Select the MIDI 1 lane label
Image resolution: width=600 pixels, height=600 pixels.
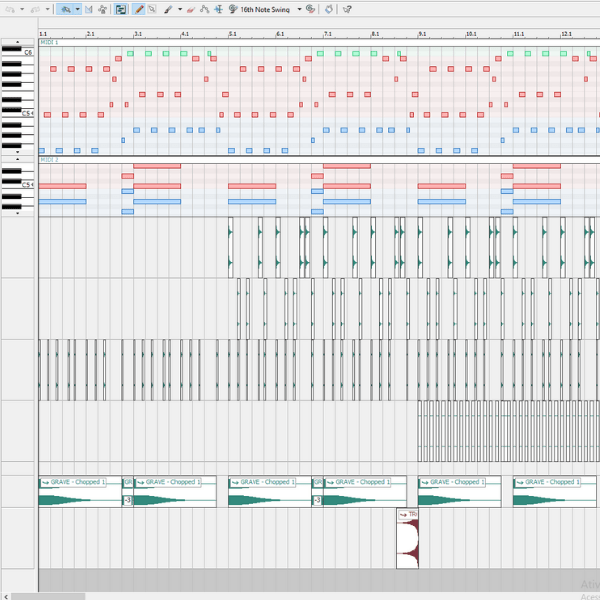(49, 43)
